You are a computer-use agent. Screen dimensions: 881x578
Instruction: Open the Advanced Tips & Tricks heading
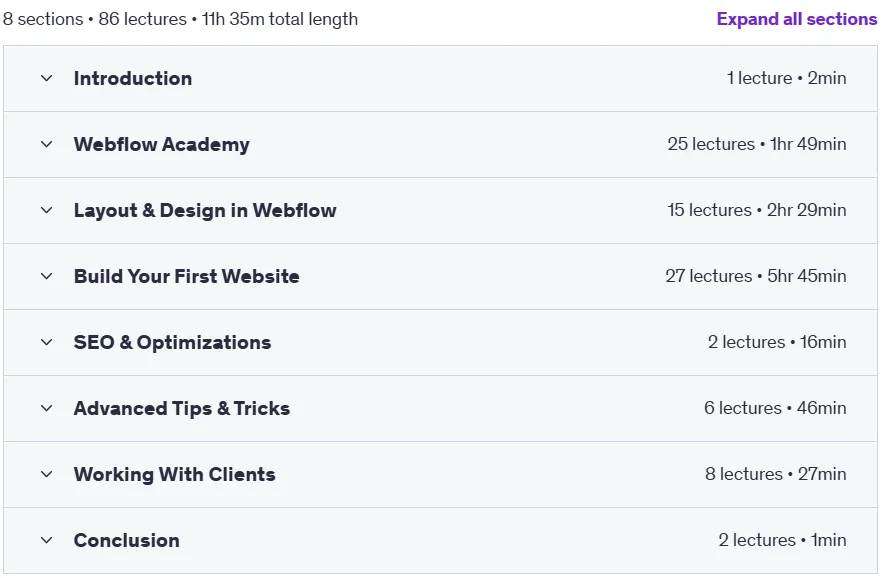pyautogui.click(x=181, y=408)
